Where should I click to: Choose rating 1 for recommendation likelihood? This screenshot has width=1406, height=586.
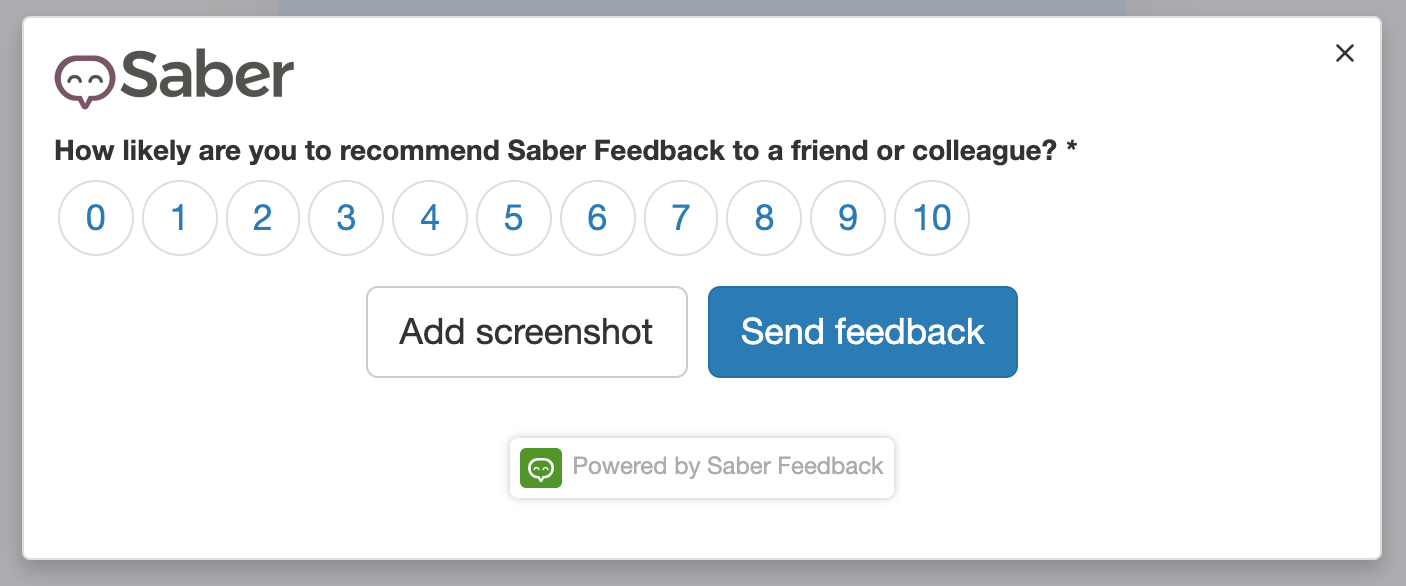pyautogui.click(x=180, y=218)
